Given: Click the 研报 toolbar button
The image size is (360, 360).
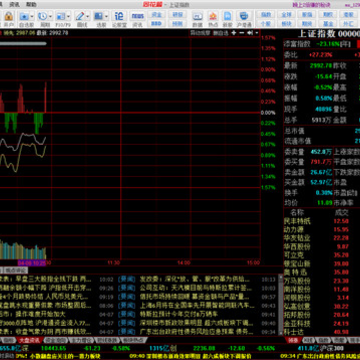Looking at the screenshot, I should point(177,15).
